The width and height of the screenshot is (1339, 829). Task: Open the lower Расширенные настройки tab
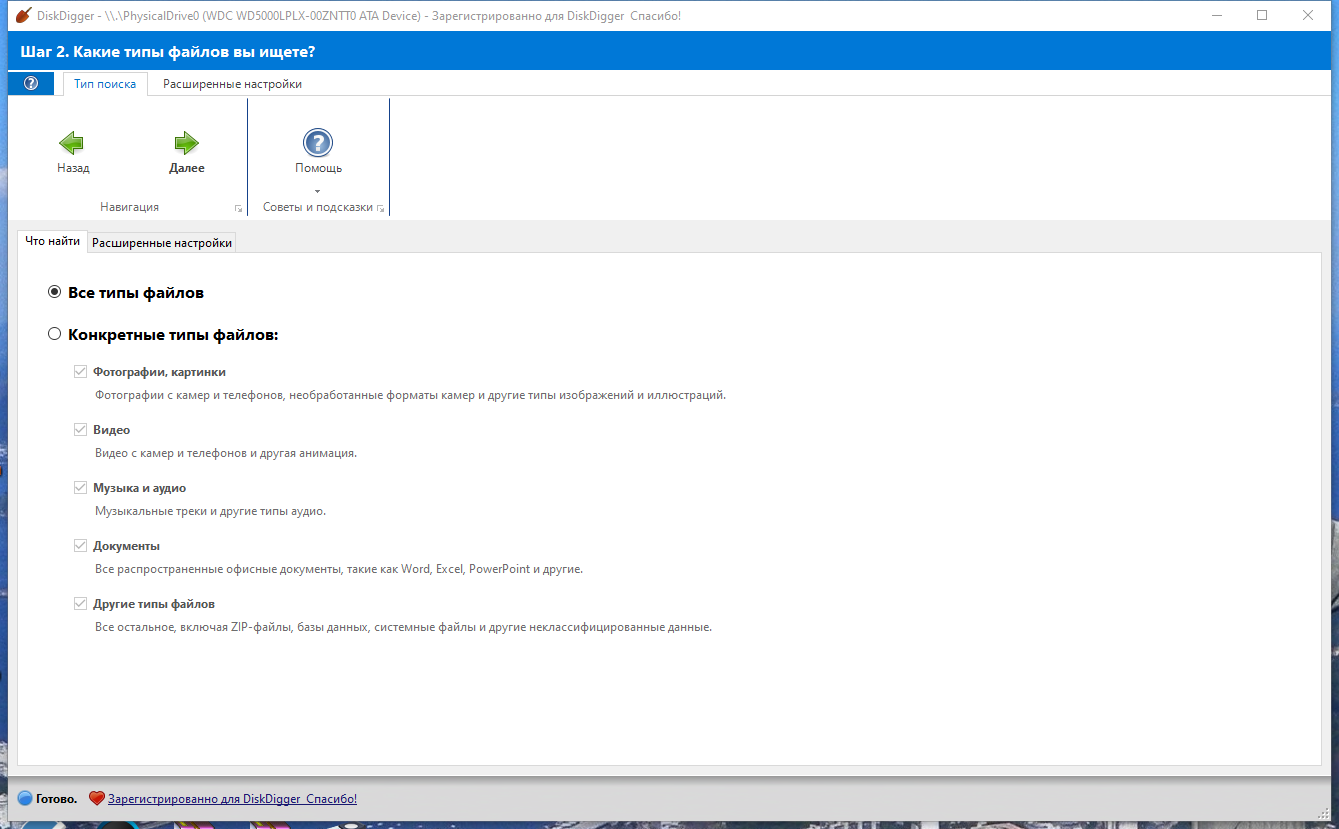(x=162, y=243)
